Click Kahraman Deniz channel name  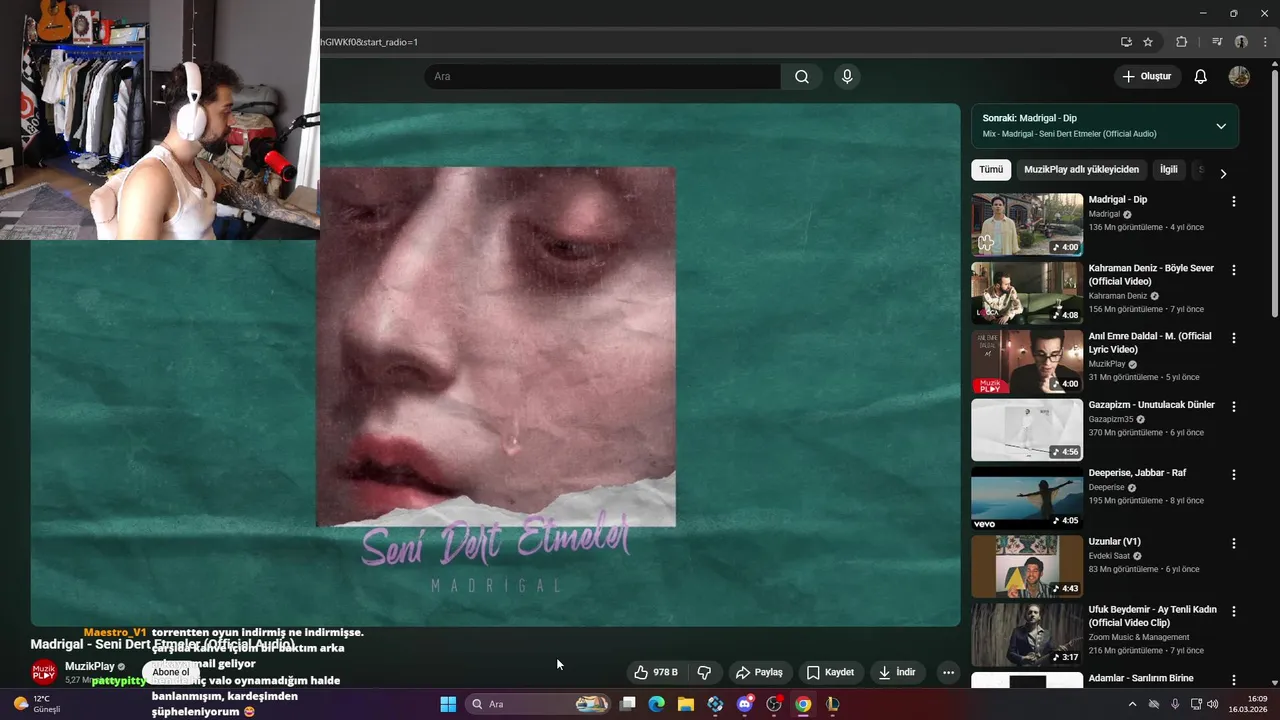1118,296
